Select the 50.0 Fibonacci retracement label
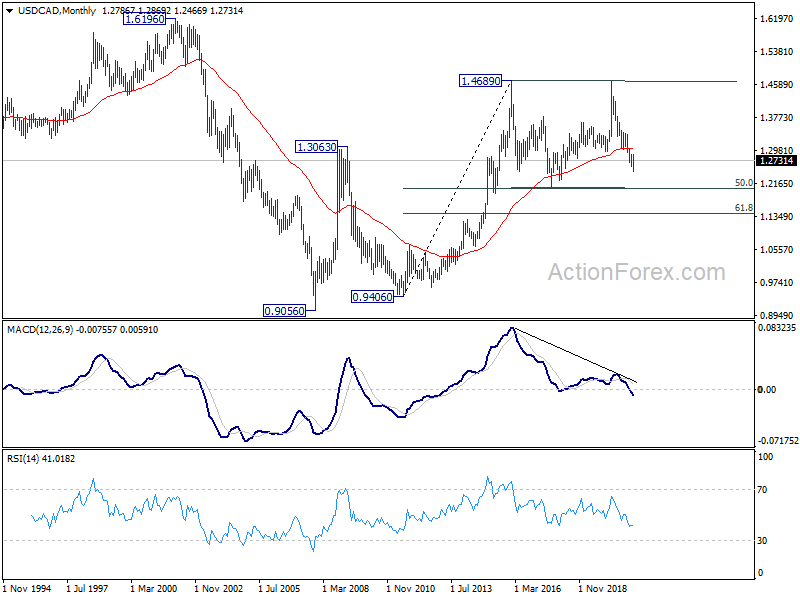Screen dimensions: 800x600 coord(743,183)
